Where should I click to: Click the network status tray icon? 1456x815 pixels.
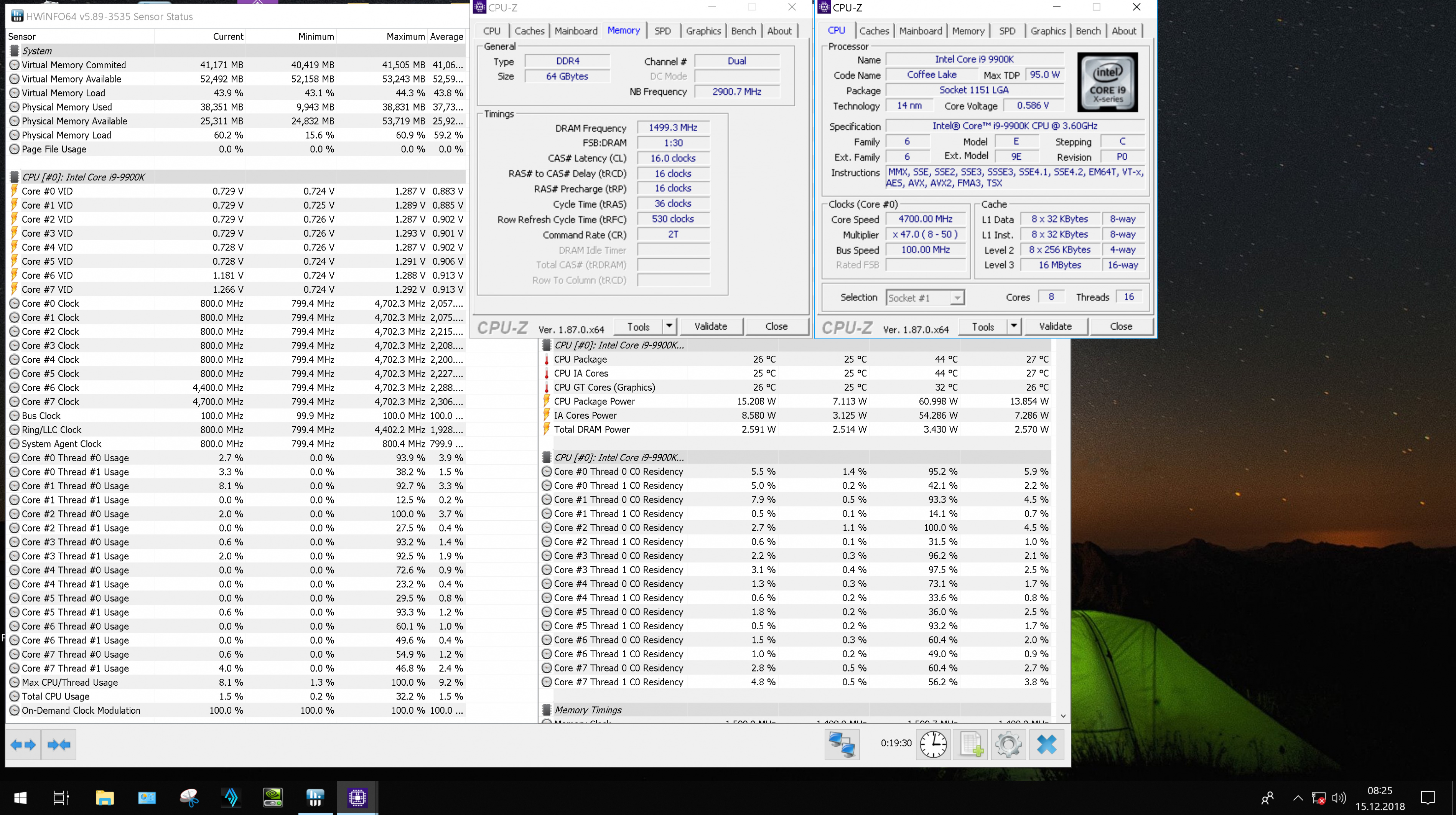point(1319,798)
